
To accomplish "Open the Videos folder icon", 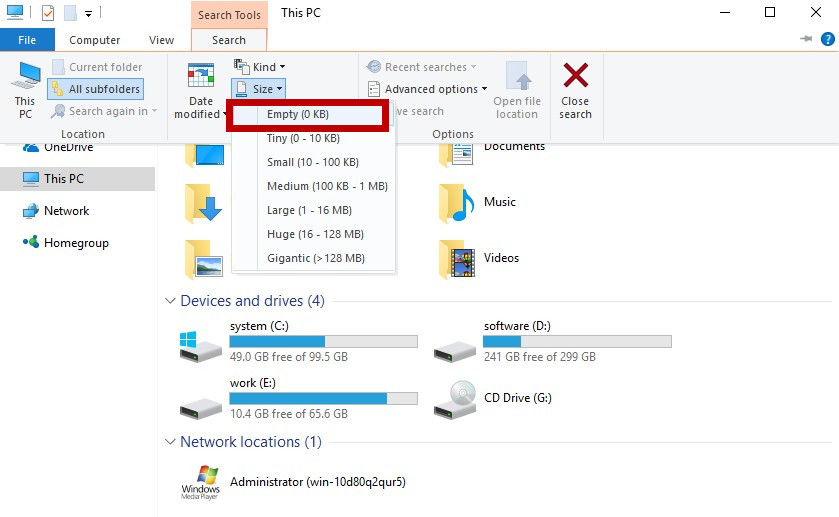I will (x=456, y=259).
